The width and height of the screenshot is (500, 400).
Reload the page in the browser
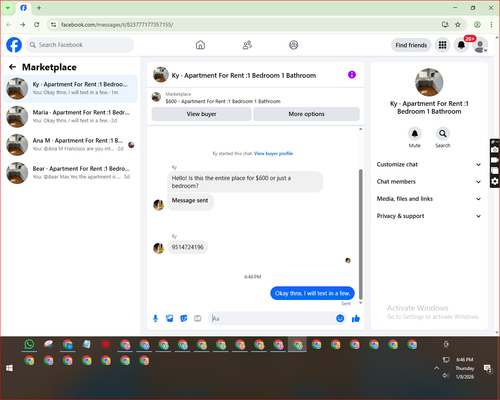point(37,24)
